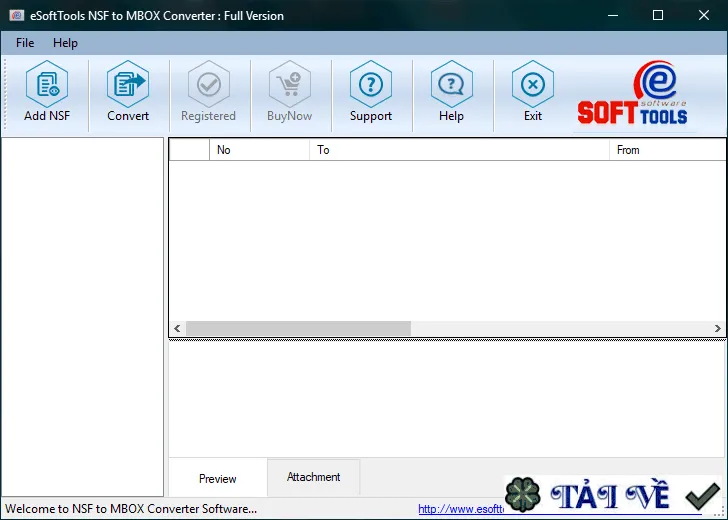The height and width of the screenshot is (520, 728).
Task: Click the eSoftTools logo image
Action: [x=632, y=93]
